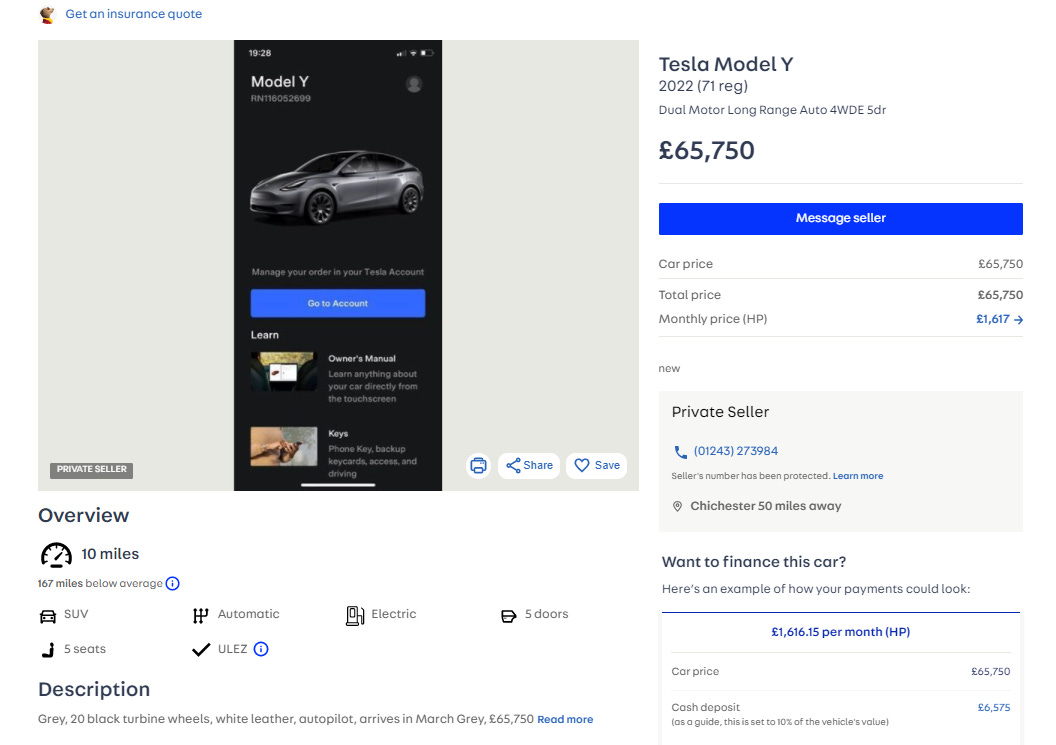Click the location pin beside Chichester
This screenshot has height=745, width=1056.
point(678,506)
